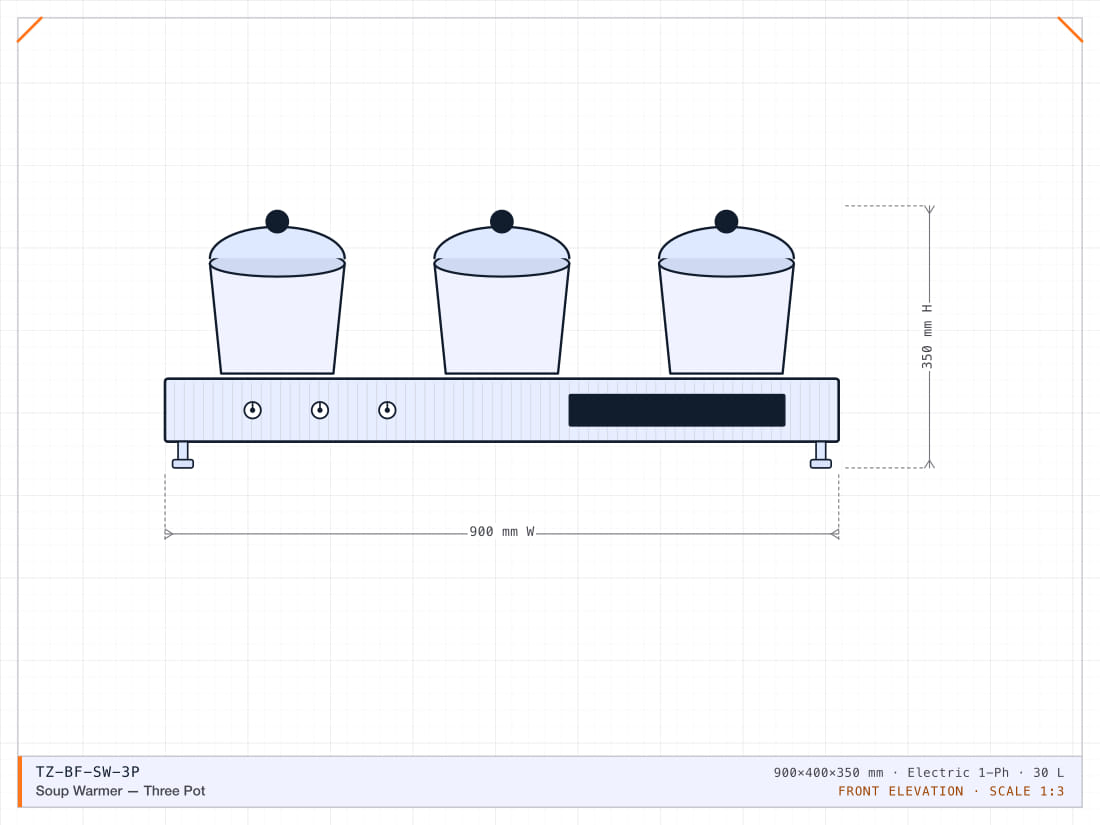Click the body of the right soup pot
The height and width of the screenshot is (825, 1100).
726,319
